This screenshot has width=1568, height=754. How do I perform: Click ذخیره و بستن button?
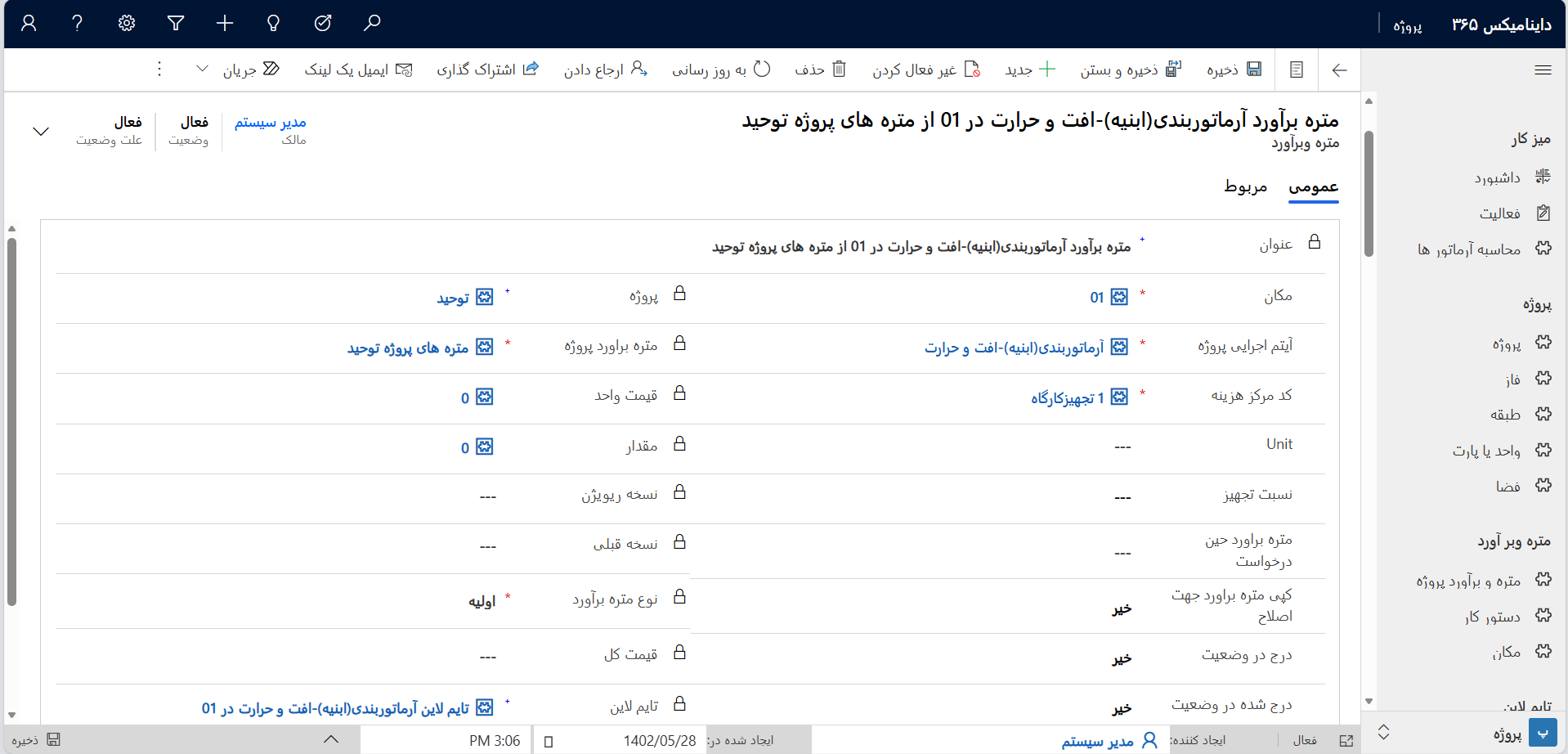(1131, 70)
